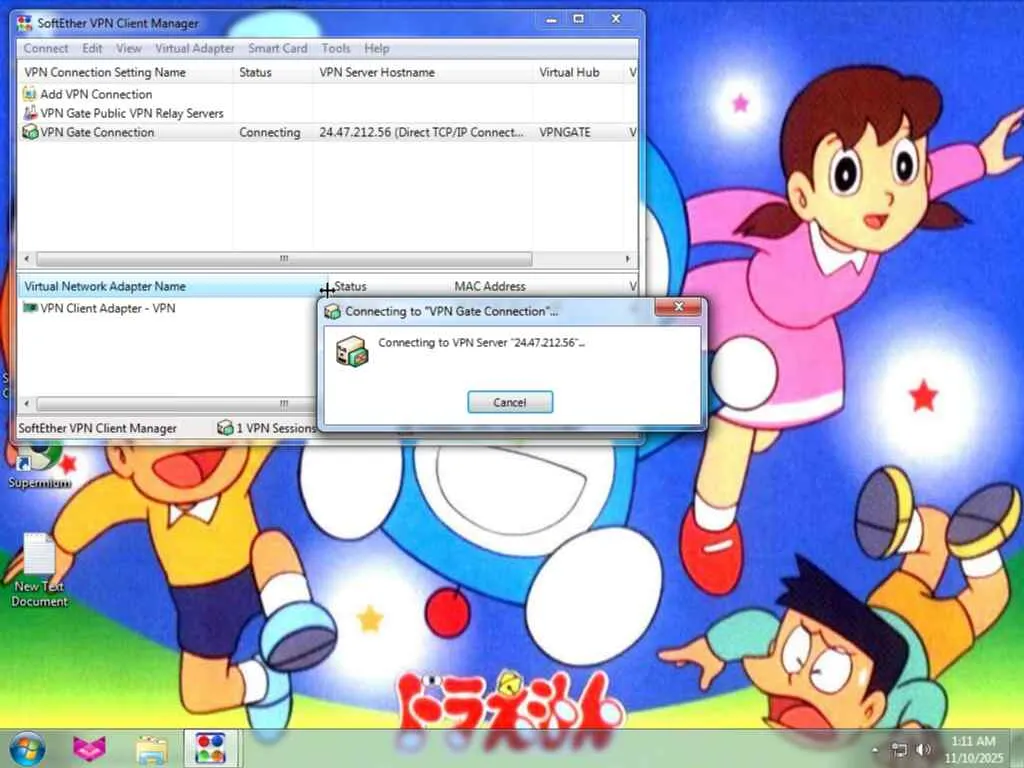The image size is (1024, 768).
Task: Select the "VPN Gate Connection" row name
Action: point(97,132)
